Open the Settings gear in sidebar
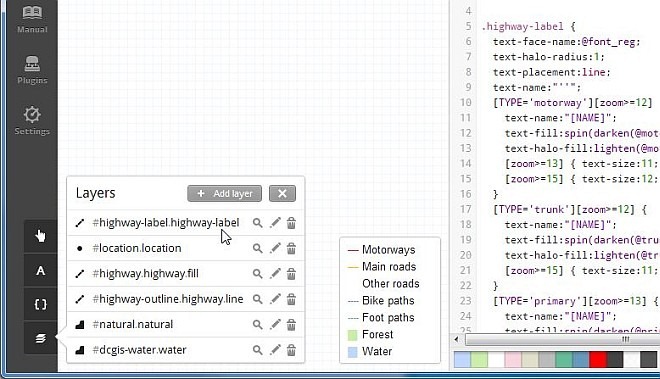Screen dimensions: 660x379 click(32, 121)
